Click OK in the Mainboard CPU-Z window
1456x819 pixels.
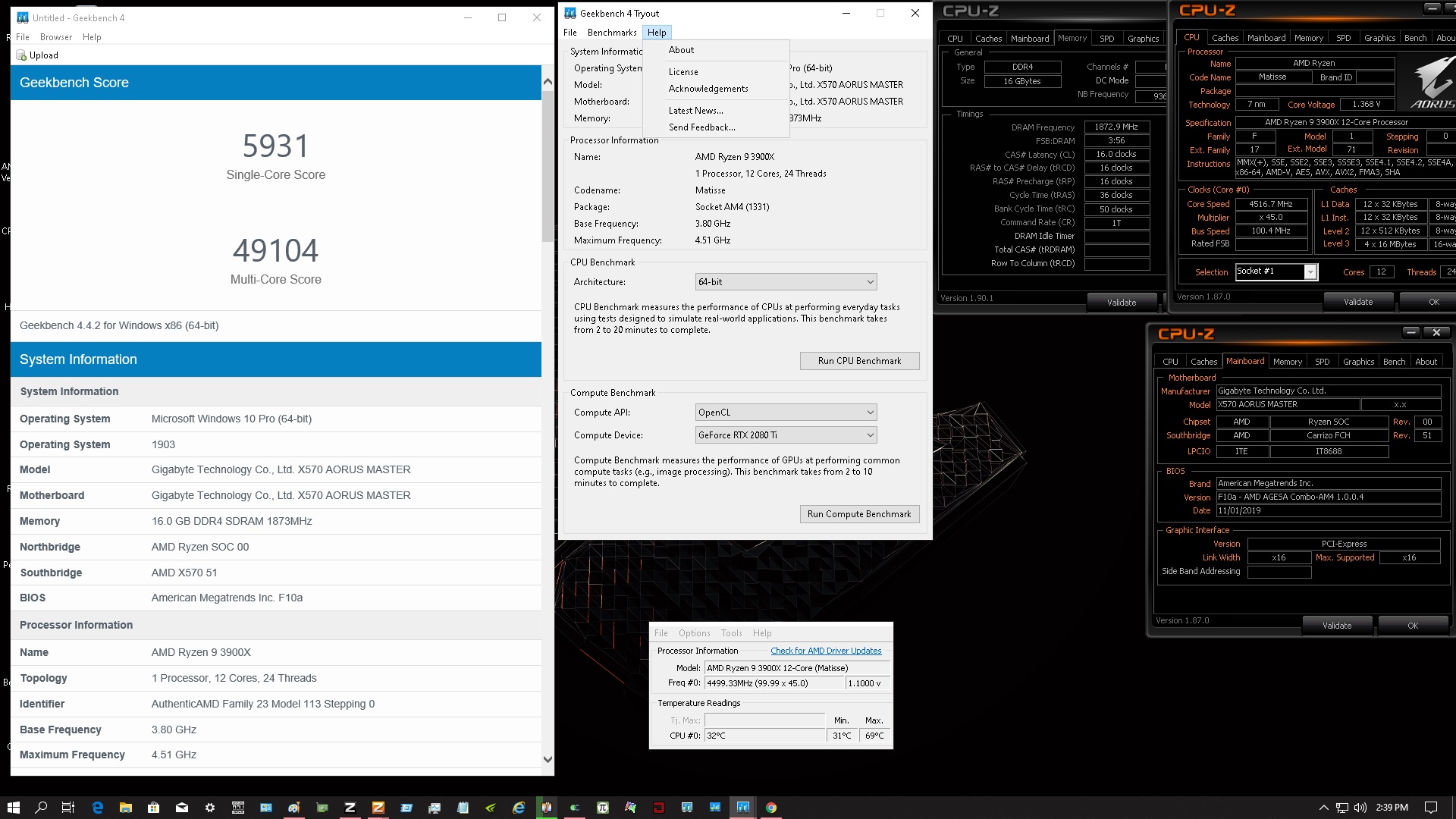coord(1412,626)
